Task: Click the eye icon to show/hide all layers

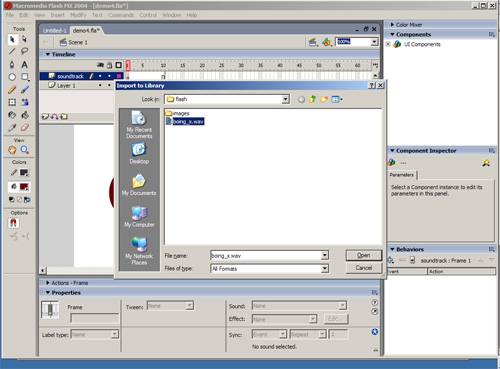Action: (x=100, y=65)
